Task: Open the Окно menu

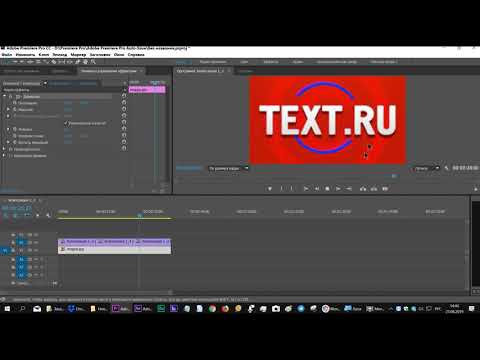Action: pos(119,55)
